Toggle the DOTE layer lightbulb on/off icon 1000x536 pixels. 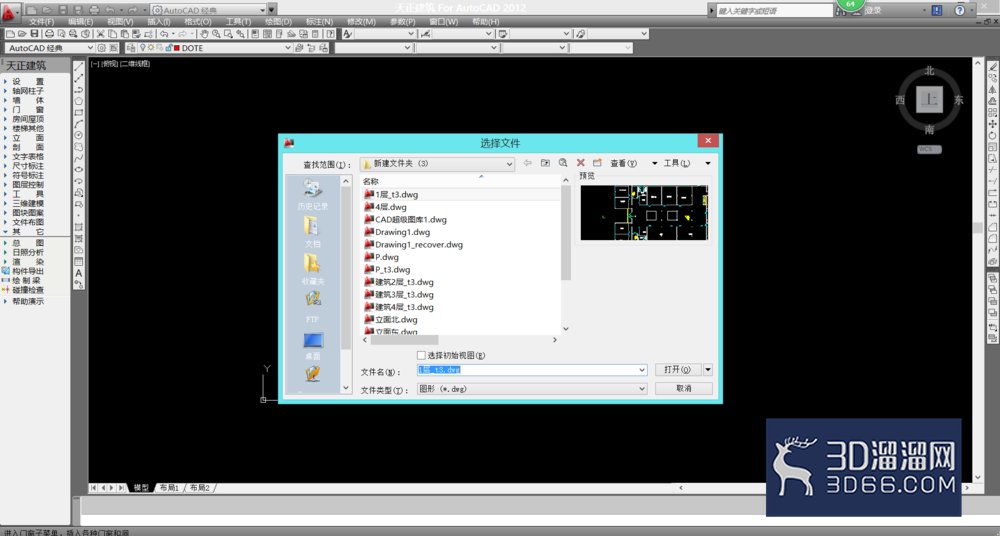coord(142,48)
